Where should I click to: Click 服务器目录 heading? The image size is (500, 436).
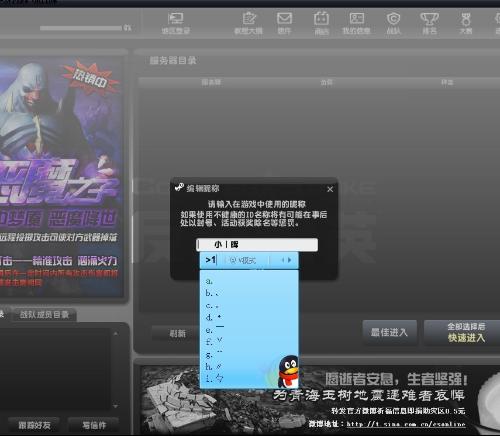[173, 60]
